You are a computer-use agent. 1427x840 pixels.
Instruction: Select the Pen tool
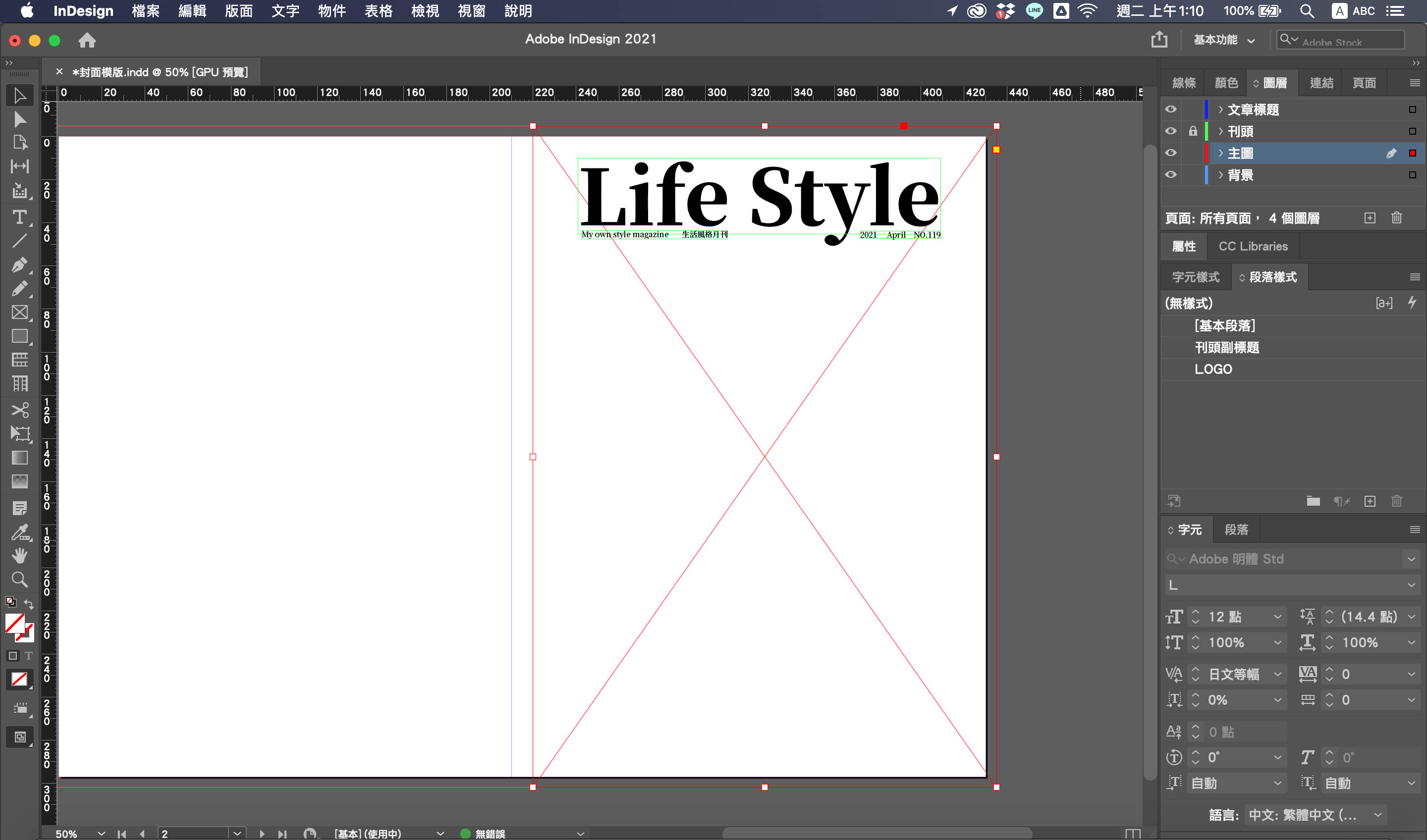[x=19, y=265]
